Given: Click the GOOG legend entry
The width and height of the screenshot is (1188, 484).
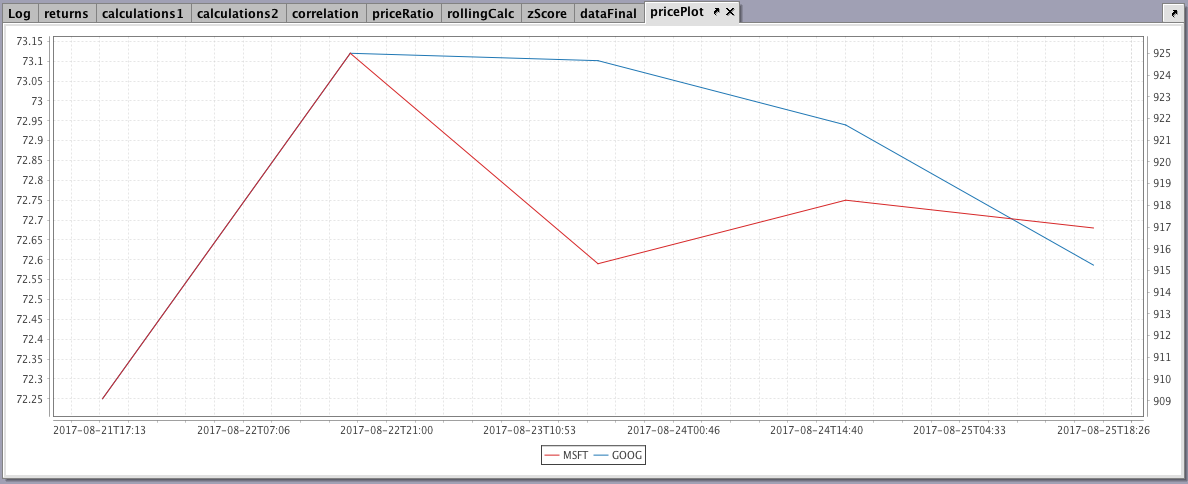Looking at the screenshot, I should click(x=627, y=455).
